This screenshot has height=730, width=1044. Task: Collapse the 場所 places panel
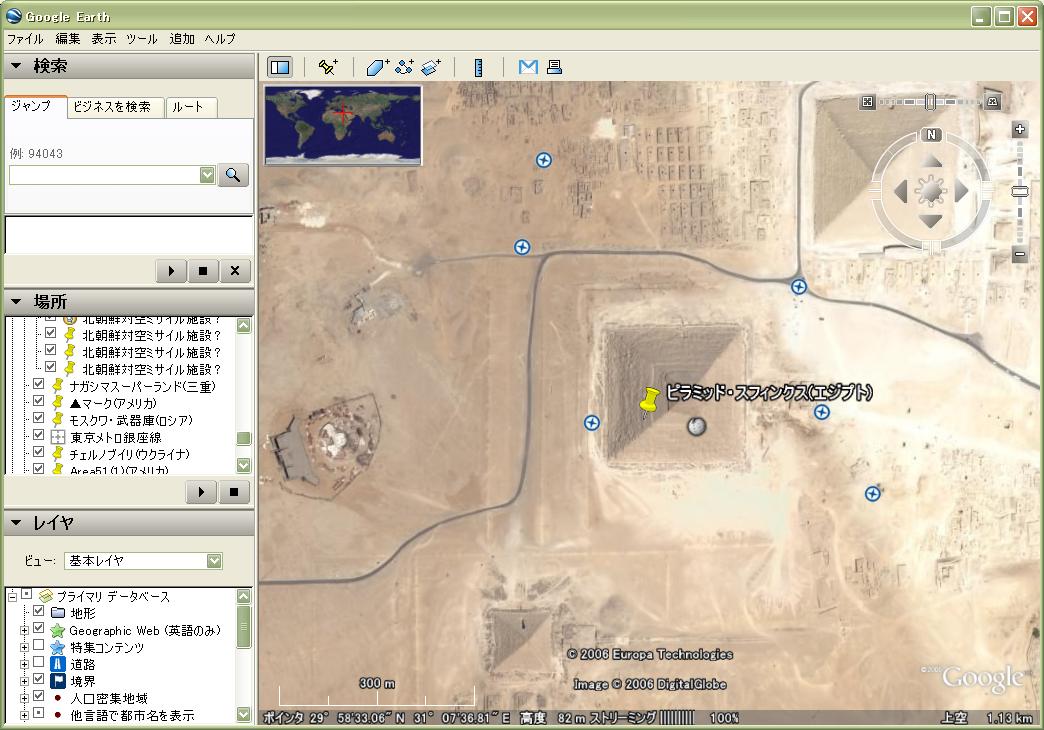click(x=17, y=302)
